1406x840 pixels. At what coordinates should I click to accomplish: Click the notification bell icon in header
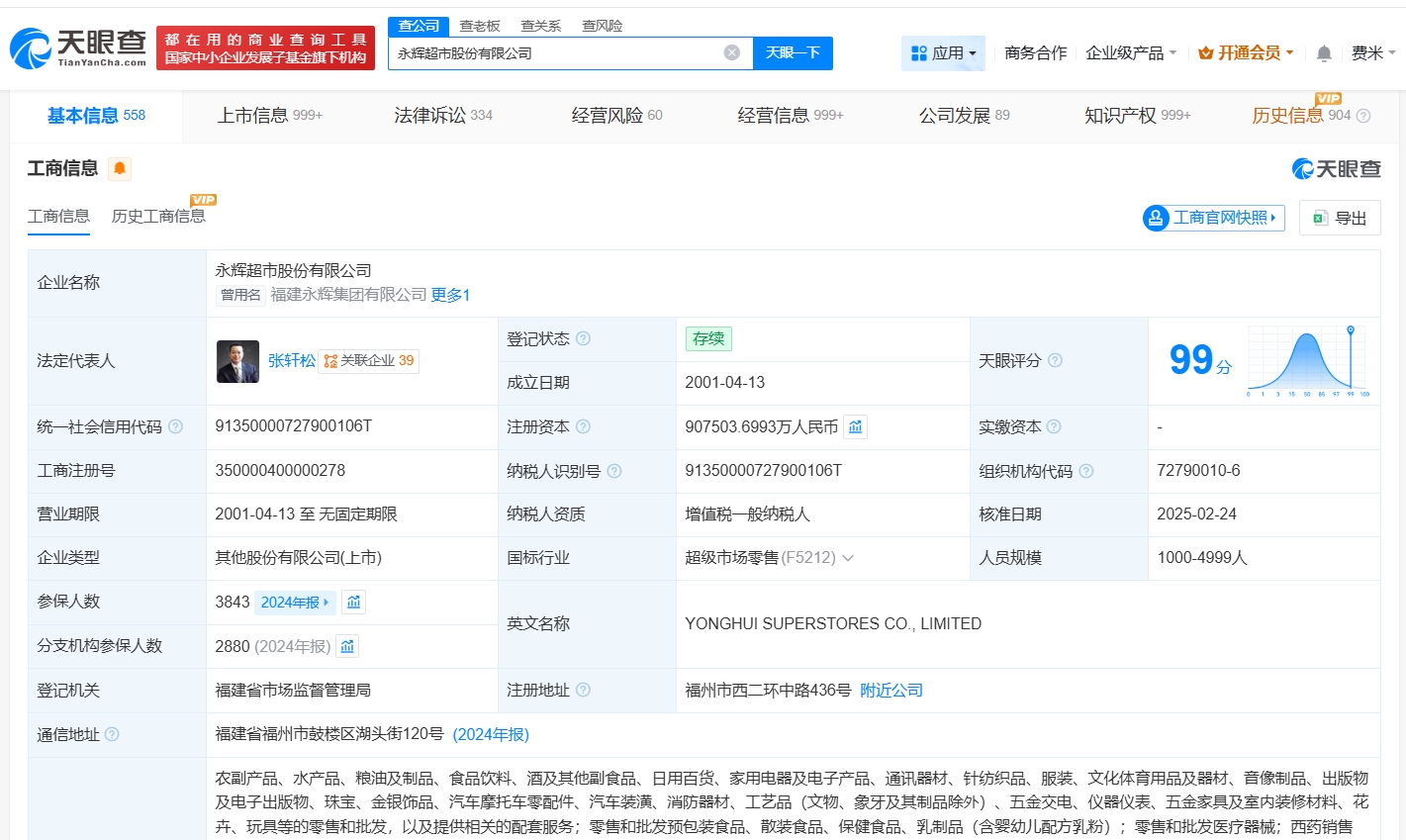click(x=1324, y=53)
